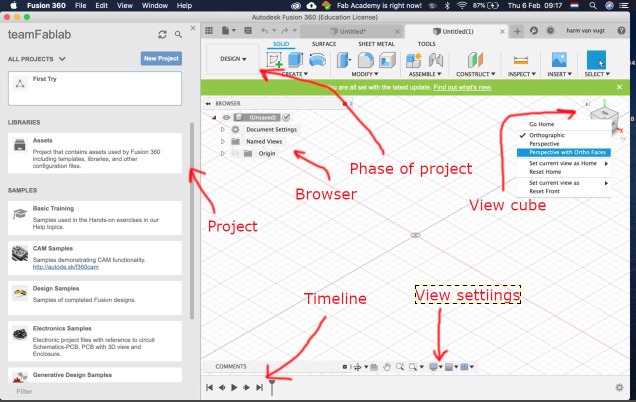Switch to the Untitled* document tab
The height and width of the screenshot is (402, 636).
[352, 31]
